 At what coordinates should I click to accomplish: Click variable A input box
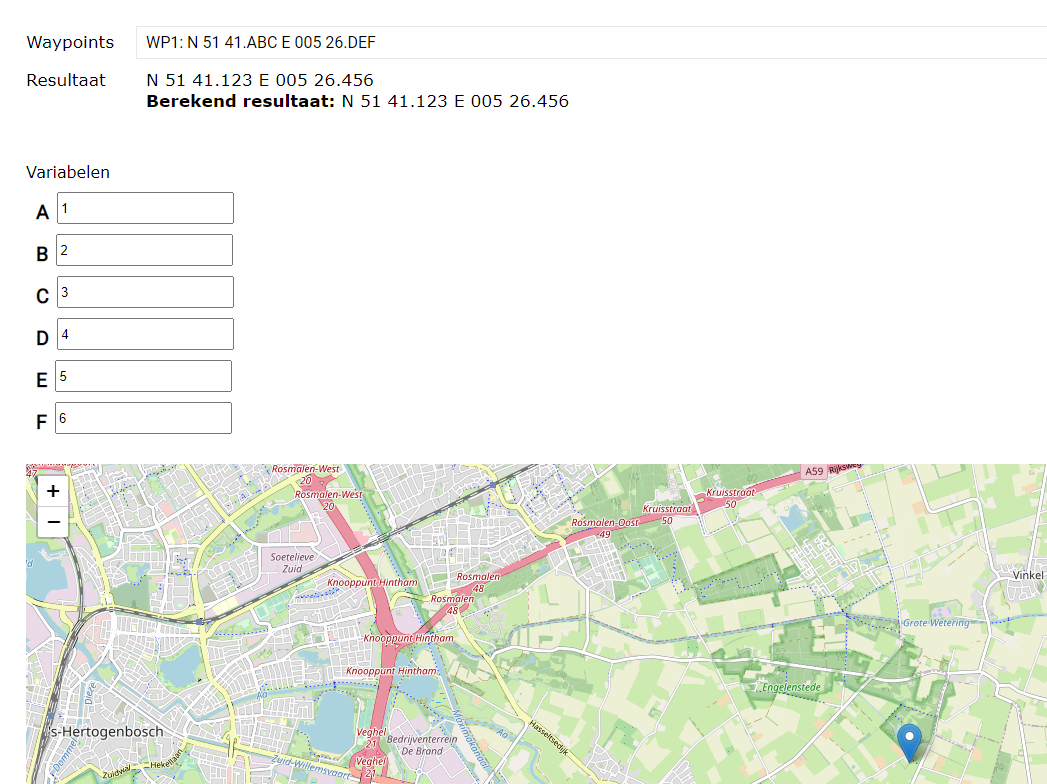click(145, 209)
